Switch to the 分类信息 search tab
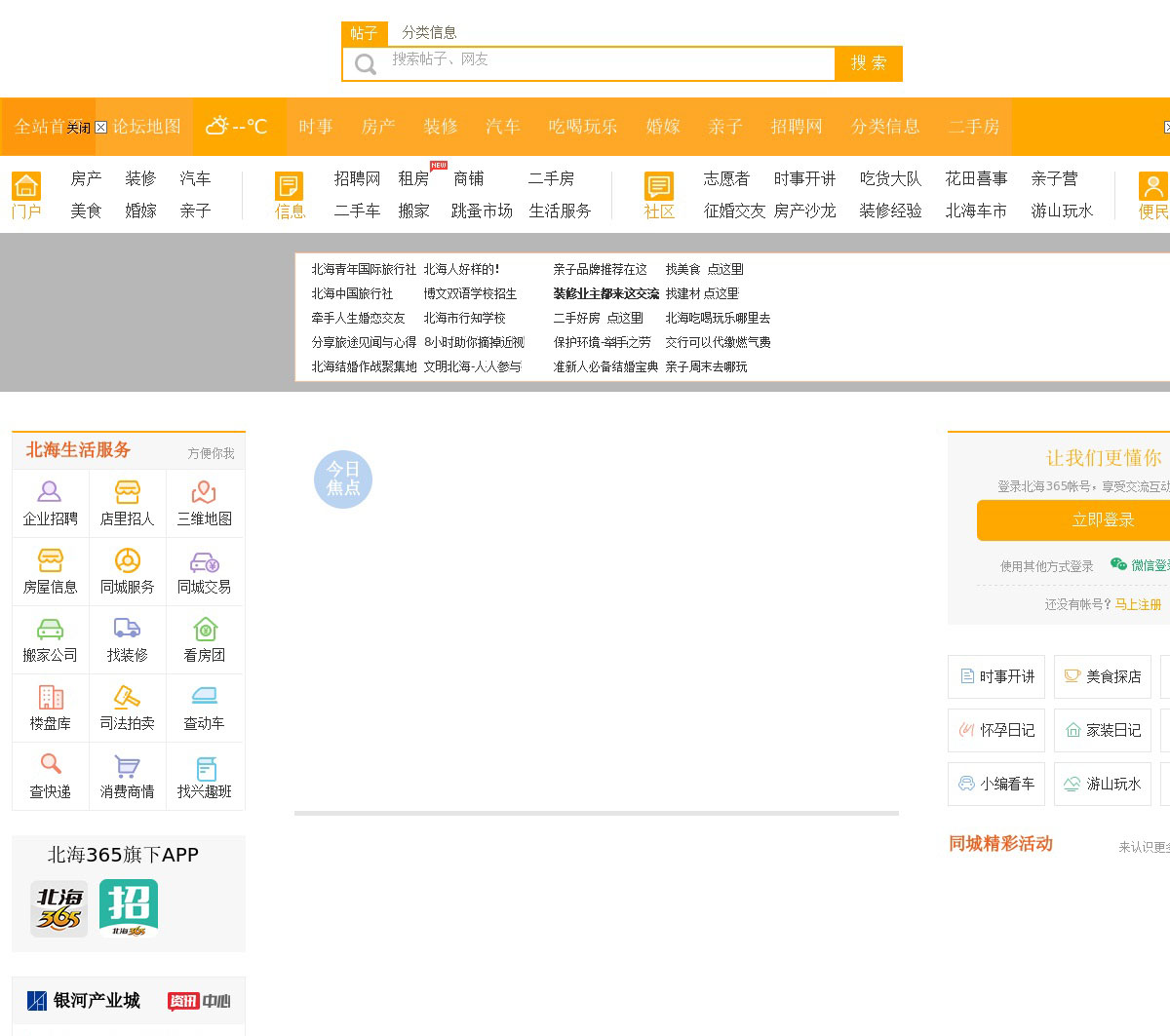 (429, 32)
